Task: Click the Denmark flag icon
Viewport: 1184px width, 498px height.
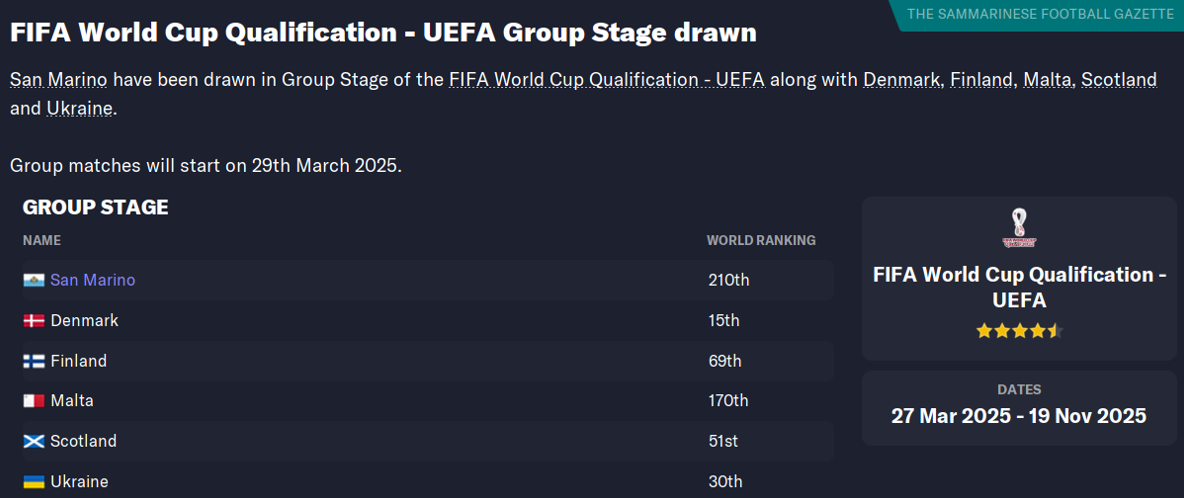Action: coord(34,321)
